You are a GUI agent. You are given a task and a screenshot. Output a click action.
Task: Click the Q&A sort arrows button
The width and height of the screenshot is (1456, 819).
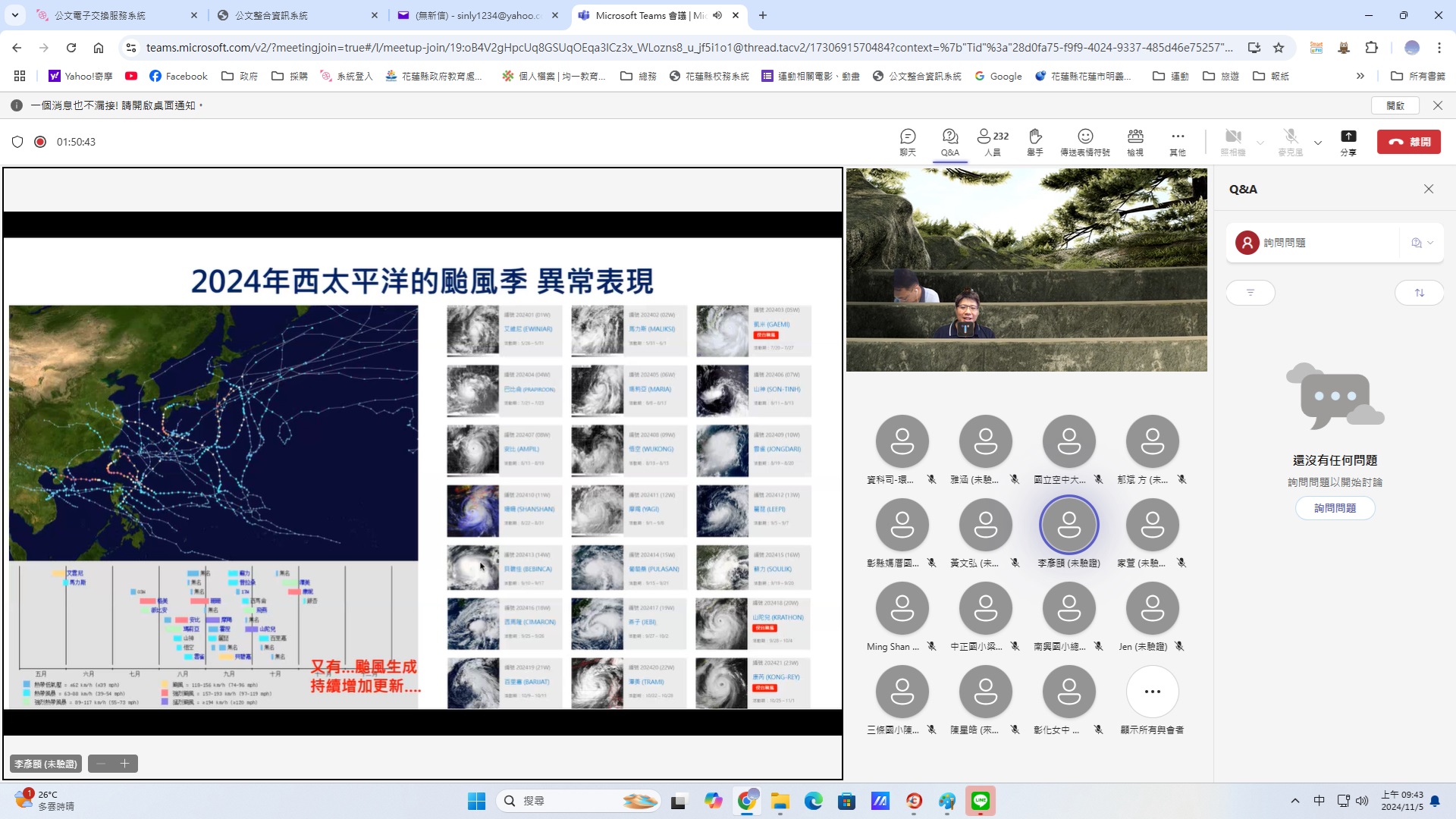1419,293
